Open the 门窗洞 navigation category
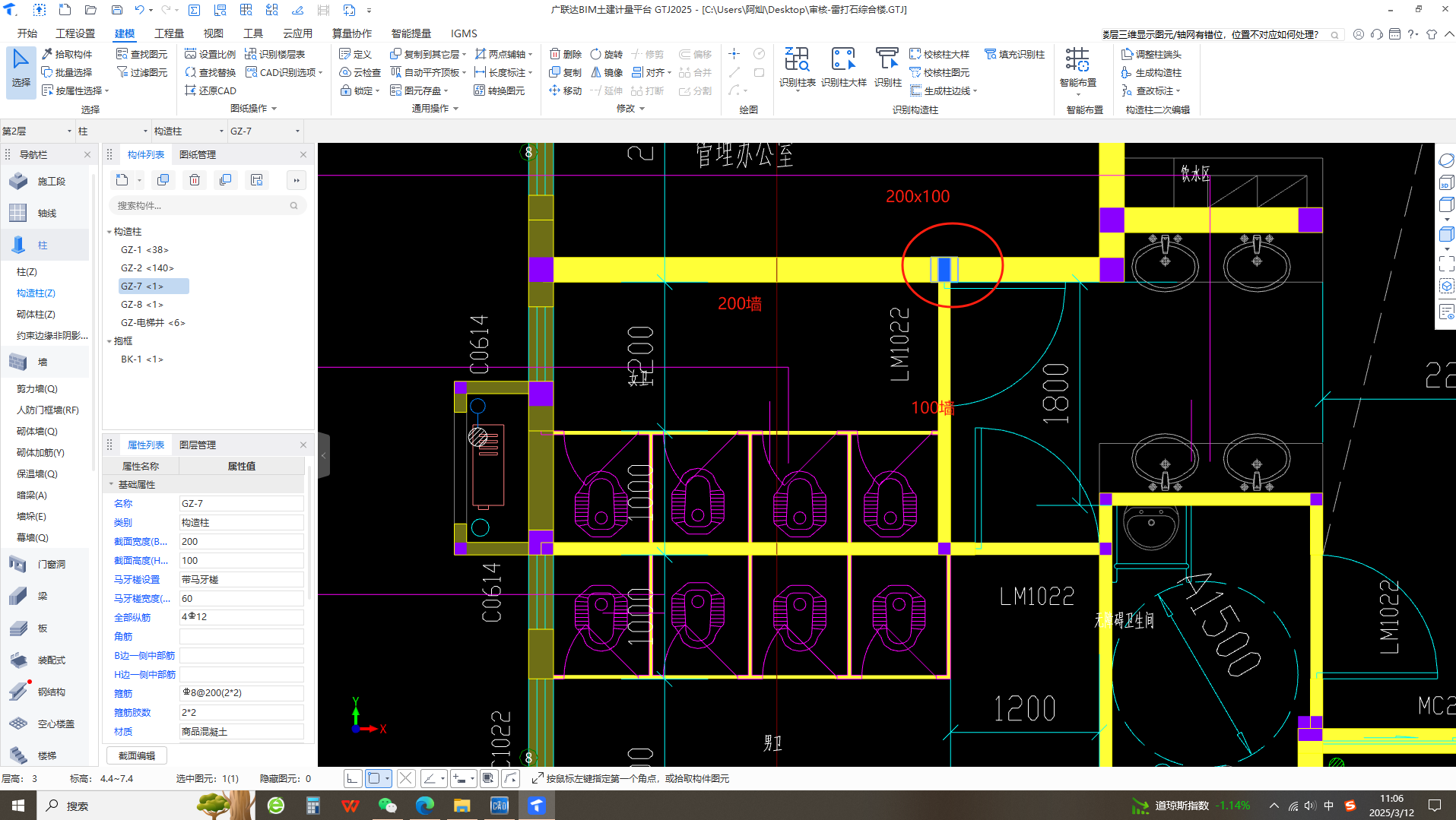This screenshot has width=1456, height=820. pyautogui.click(x=46, y=564)
